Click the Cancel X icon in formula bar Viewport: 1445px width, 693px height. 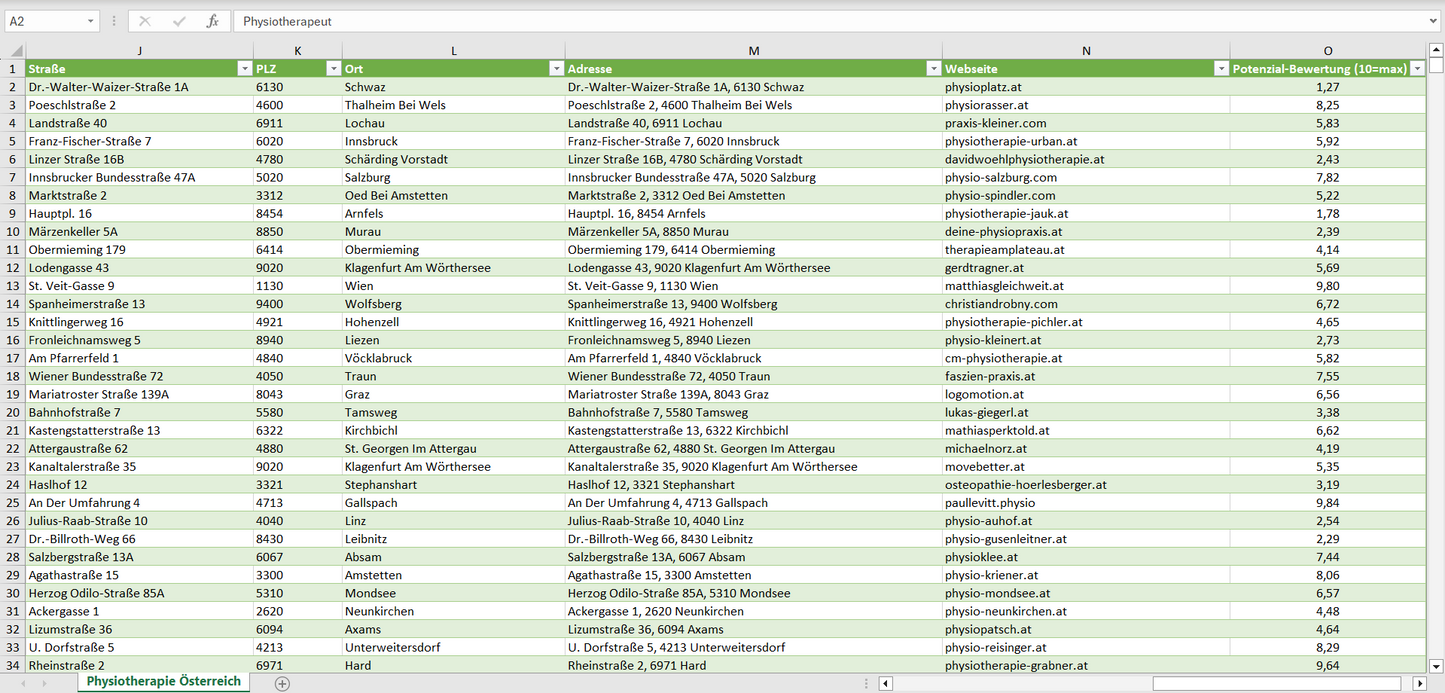click(145, 21)
